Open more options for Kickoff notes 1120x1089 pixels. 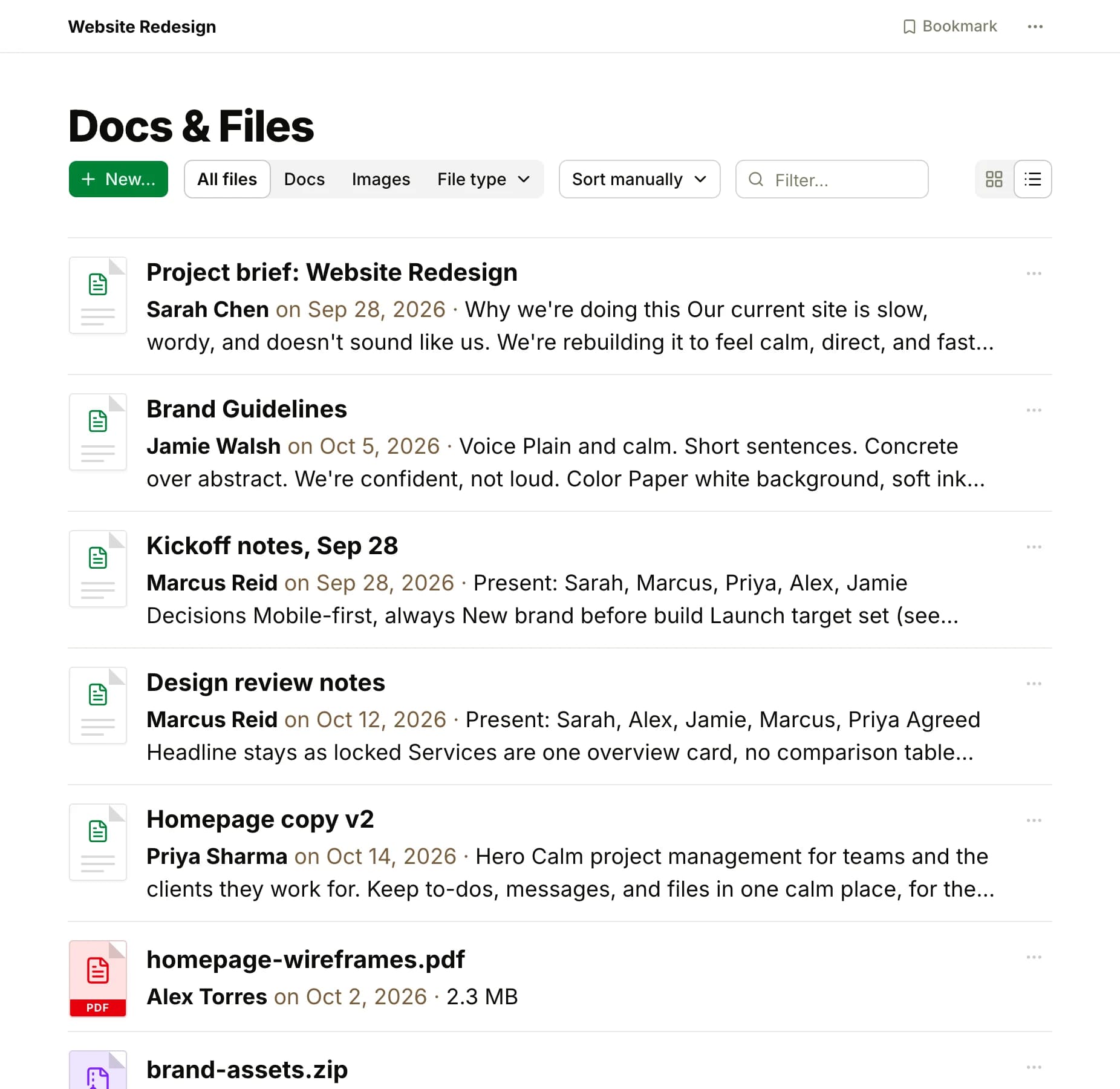pos(1034,547)
